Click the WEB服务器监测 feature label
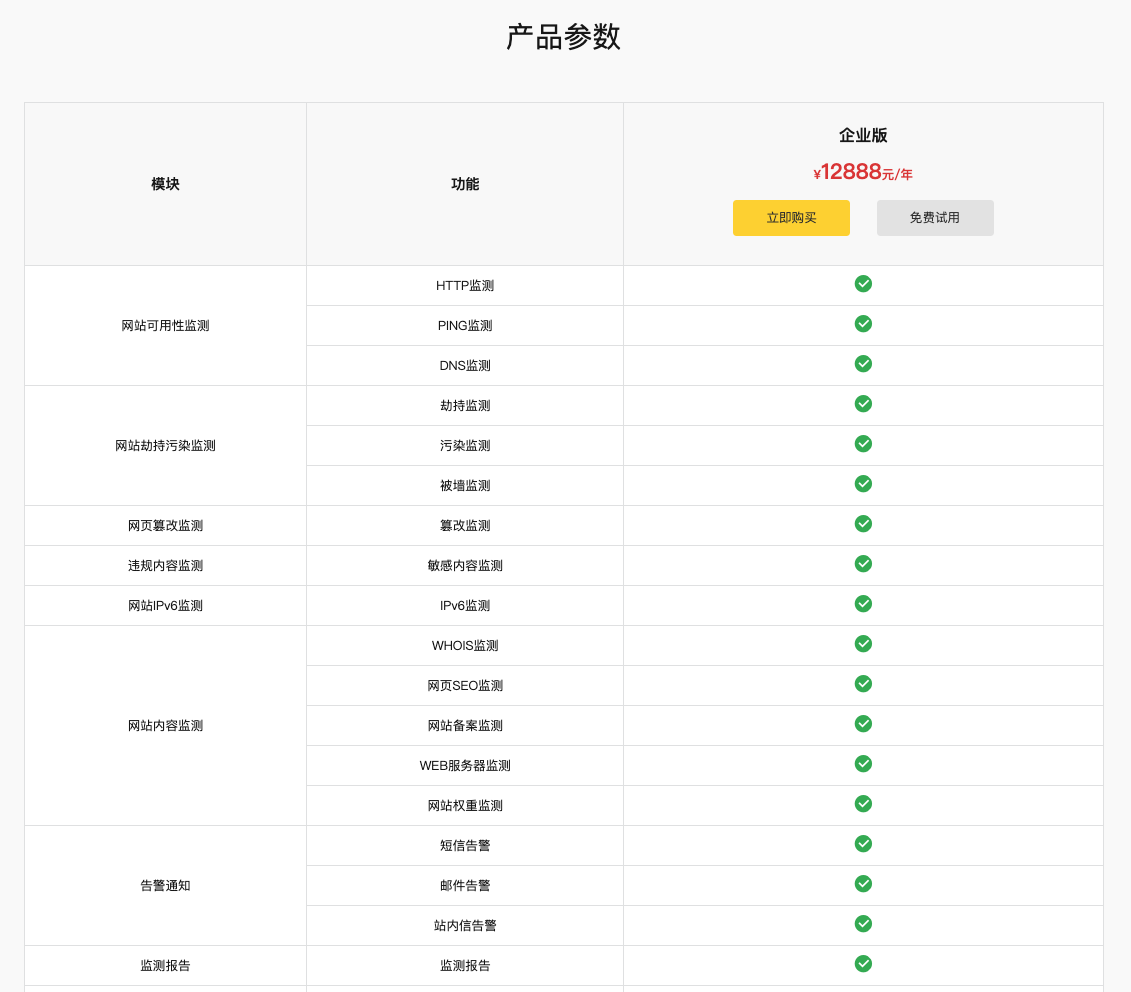 coord(465,766)
